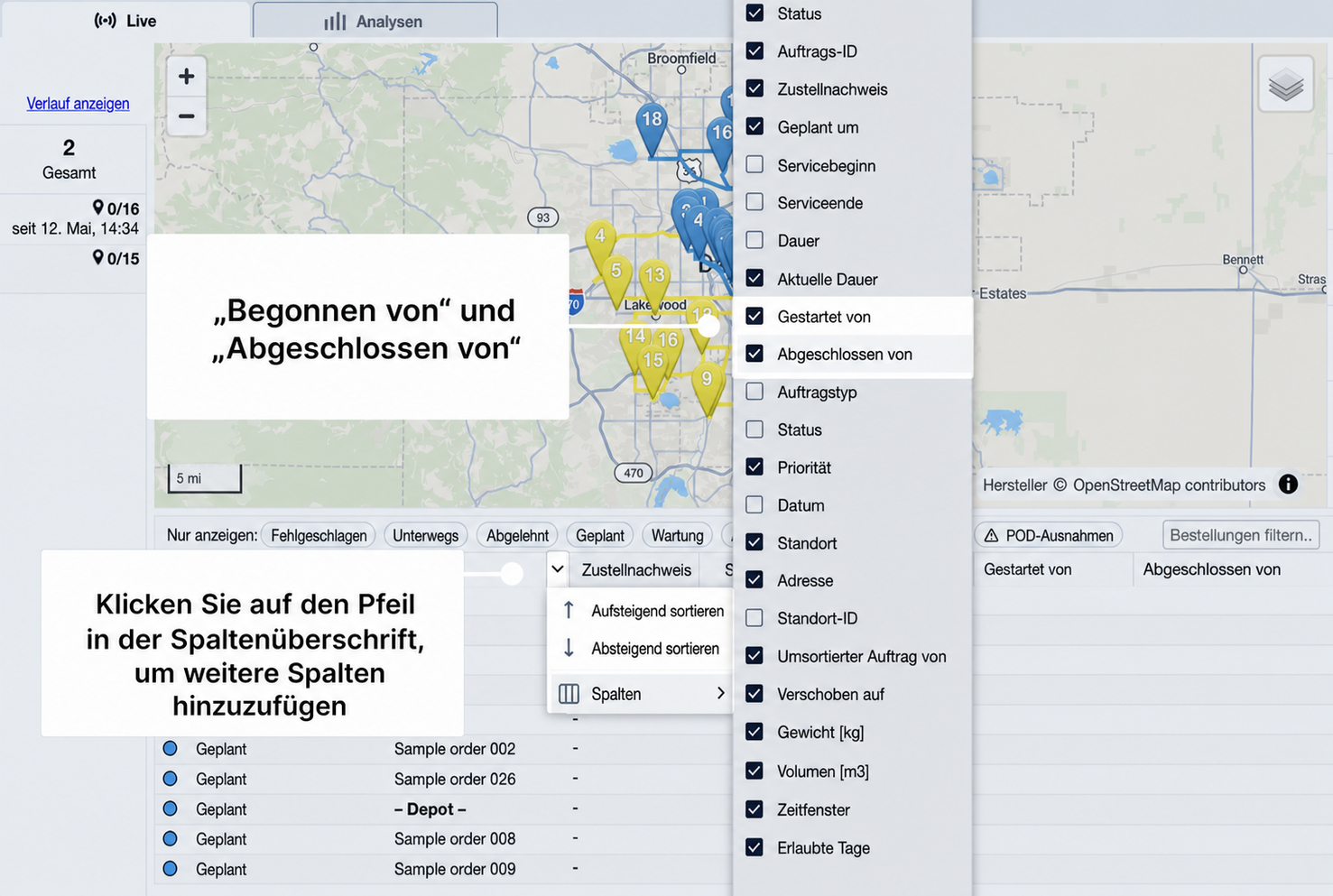1333x896 pixels.
Task: Choose Aufsteigend sortieren menu entry
Action: pyautogui.click(x=641, y=611)
